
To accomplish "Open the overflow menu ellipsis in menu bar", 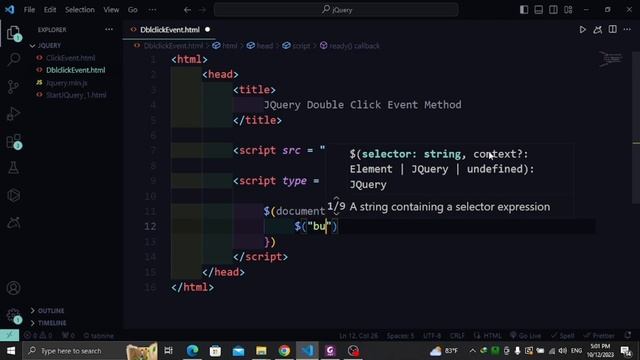I will (x=152, y=10).
